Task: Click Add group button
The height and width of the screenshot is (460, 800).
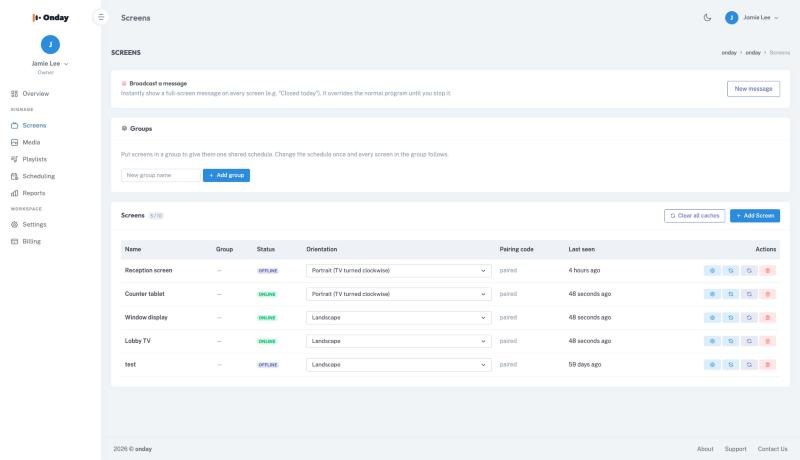Action: pyautogui.click(x=227, y=175)
